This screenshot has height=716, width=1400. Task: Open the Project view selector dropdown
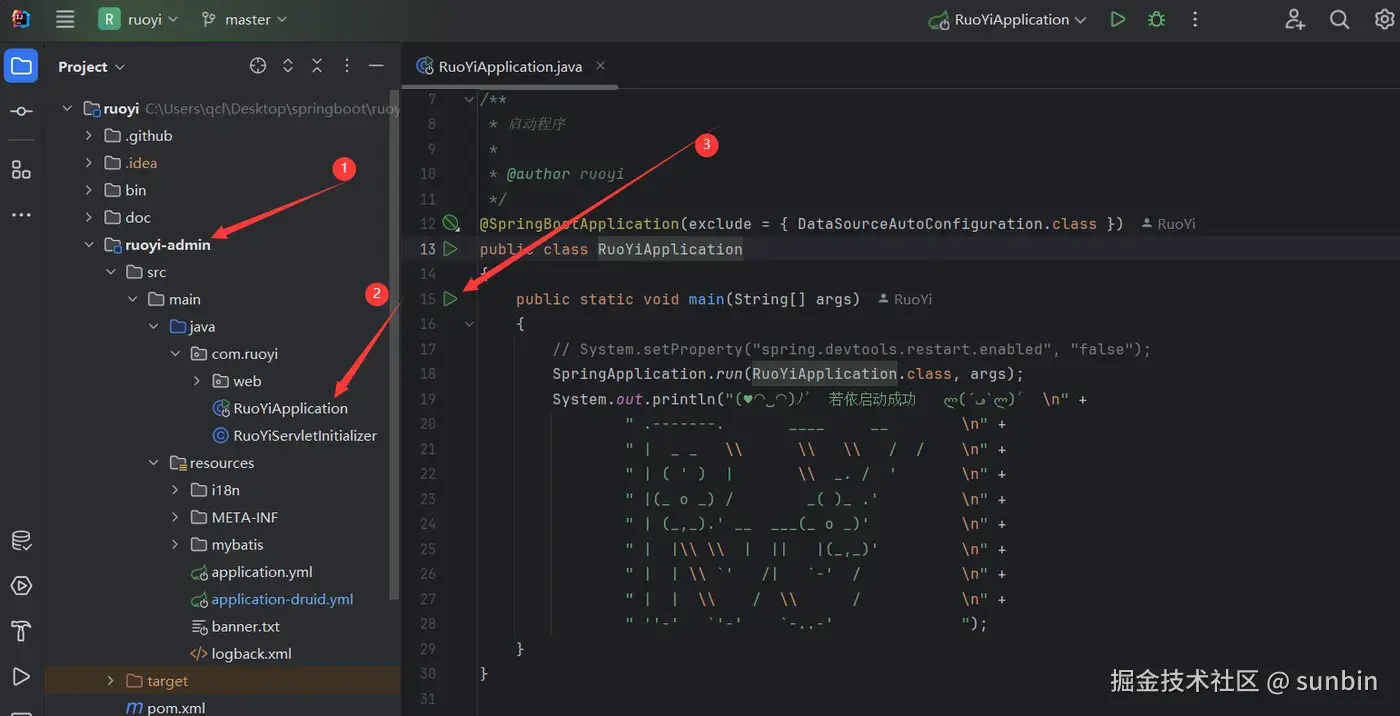tap(91, 66)
